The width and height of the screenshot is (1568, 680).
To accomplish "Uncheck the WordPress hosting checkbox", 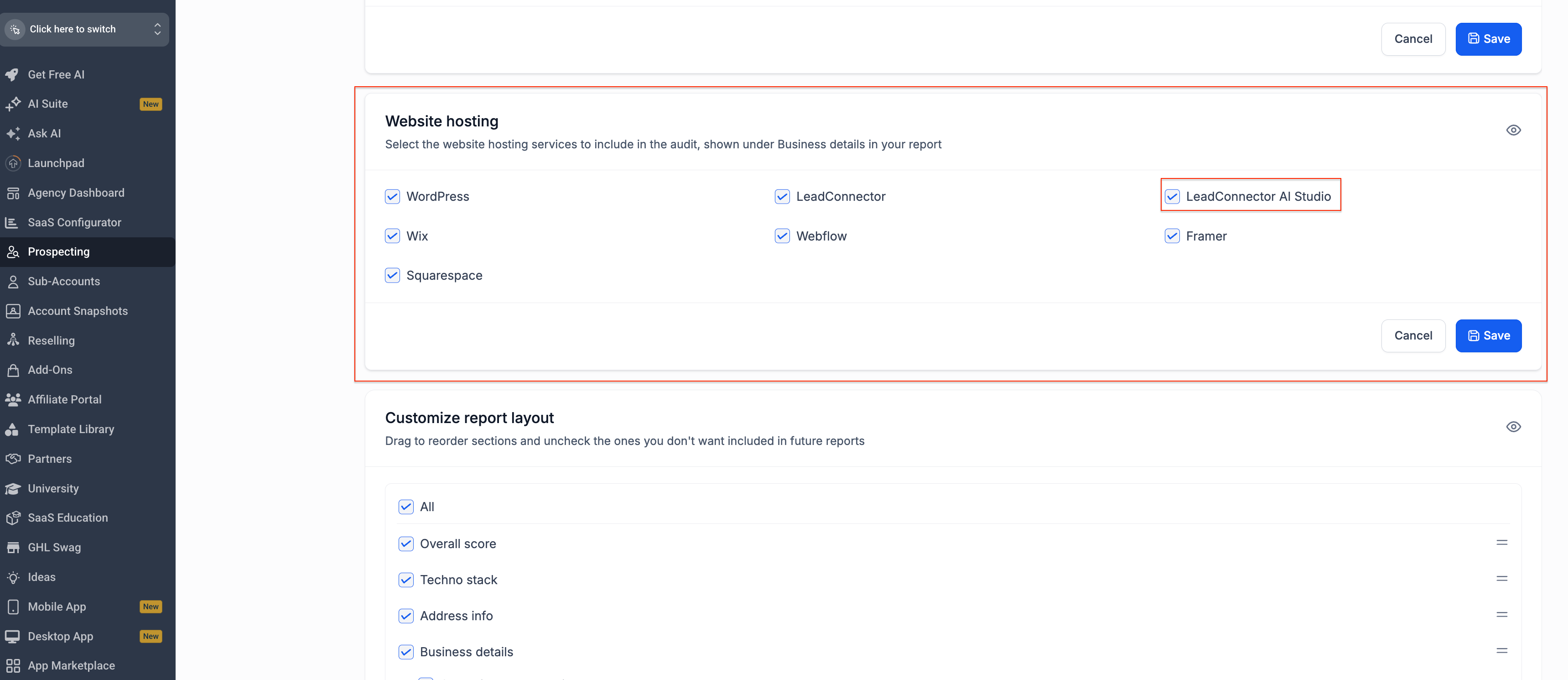I will pyautogui.click(x=393, y=196).
